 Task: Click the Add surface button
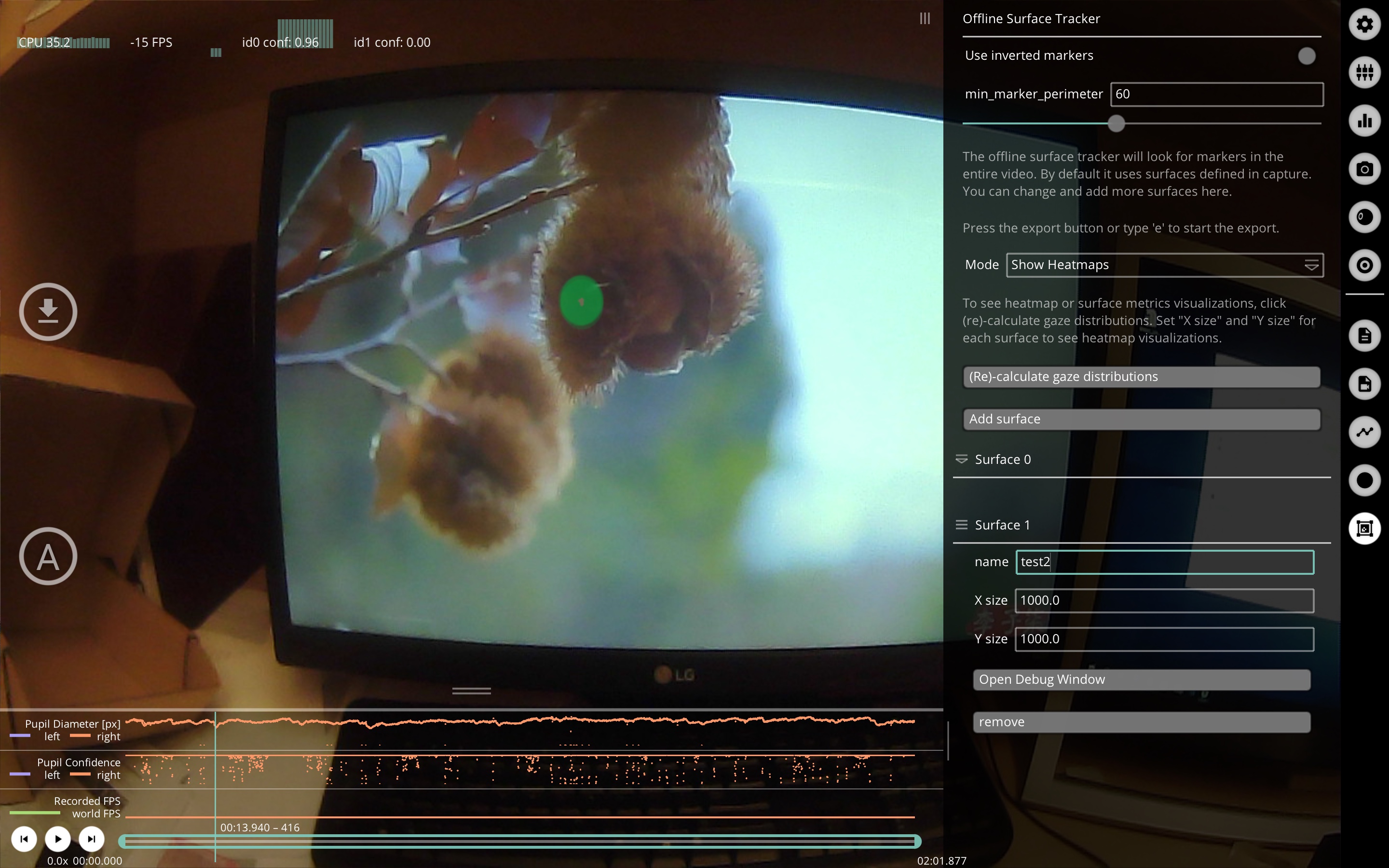[x=1141, y=419]
